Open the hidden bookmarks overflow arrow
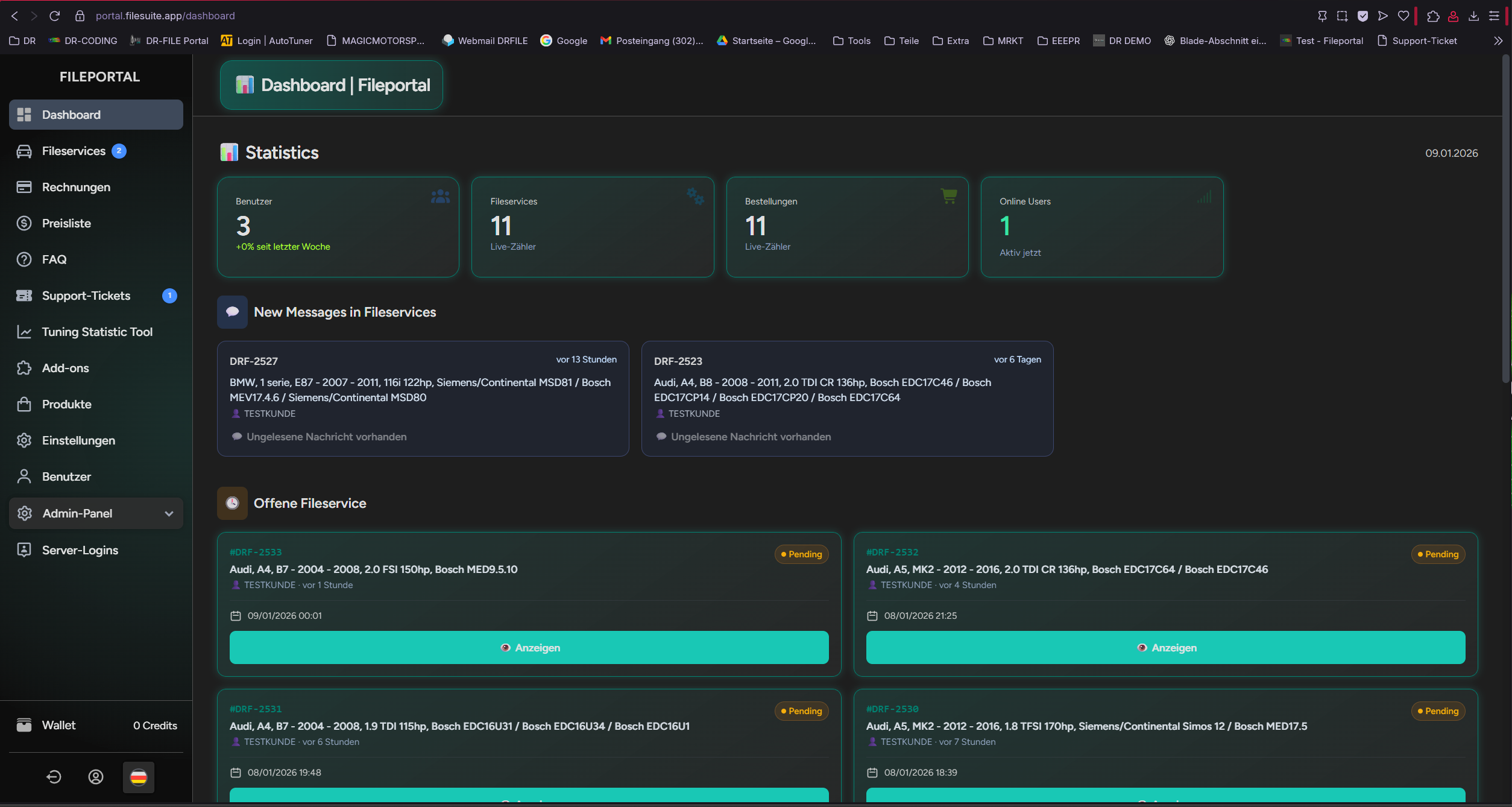 1498,40
